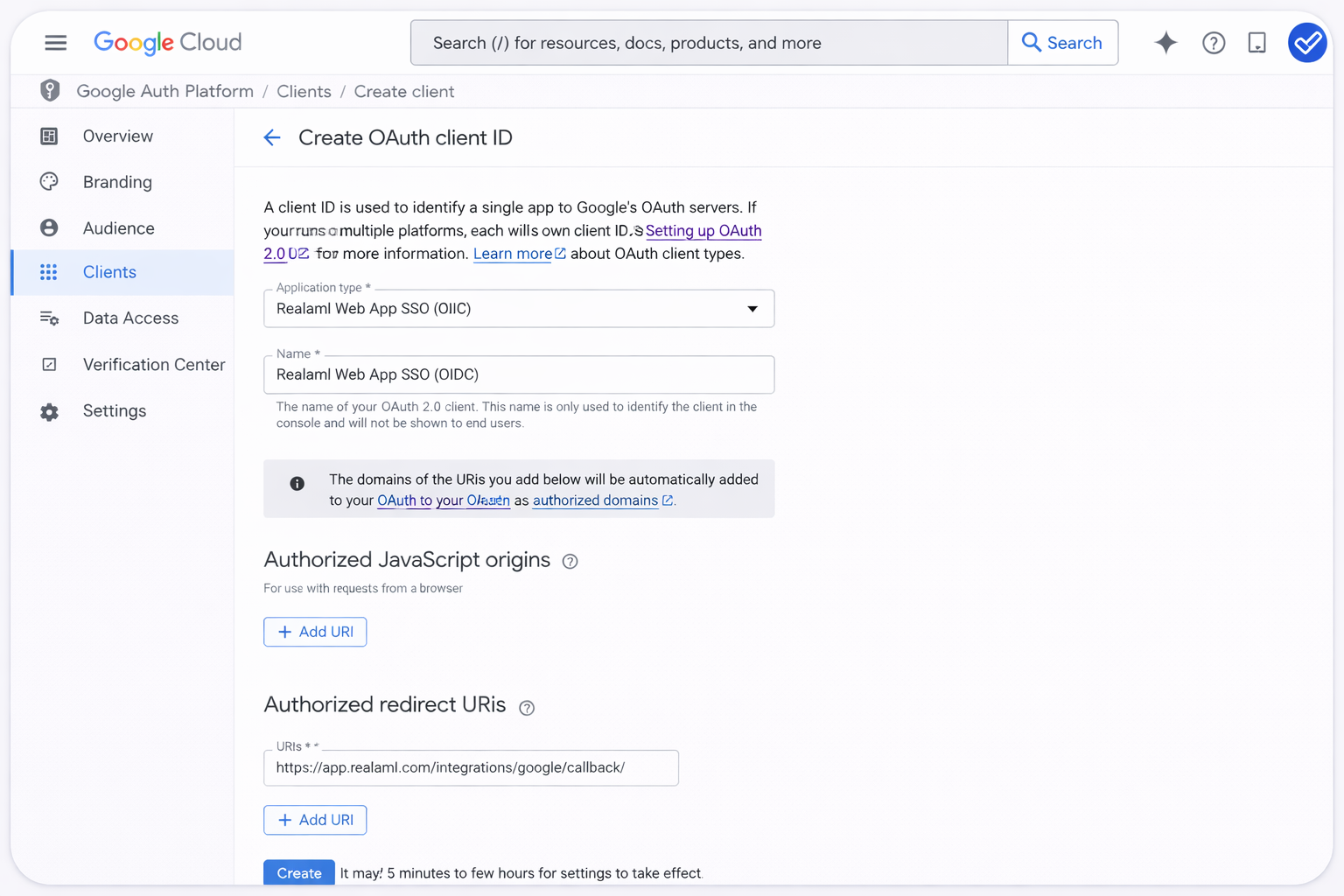Click help icon next to Authorized redirect URIs
This screenshot has width=1344, height=896.
pos(526,708)
